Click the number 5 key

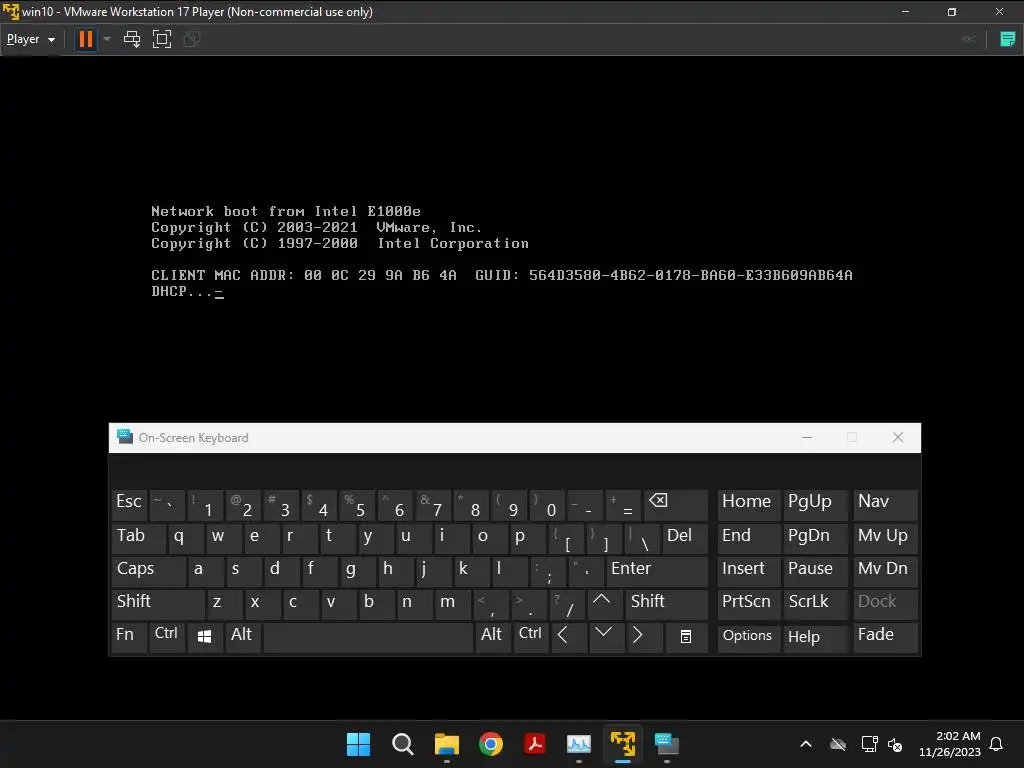[357, 504]
